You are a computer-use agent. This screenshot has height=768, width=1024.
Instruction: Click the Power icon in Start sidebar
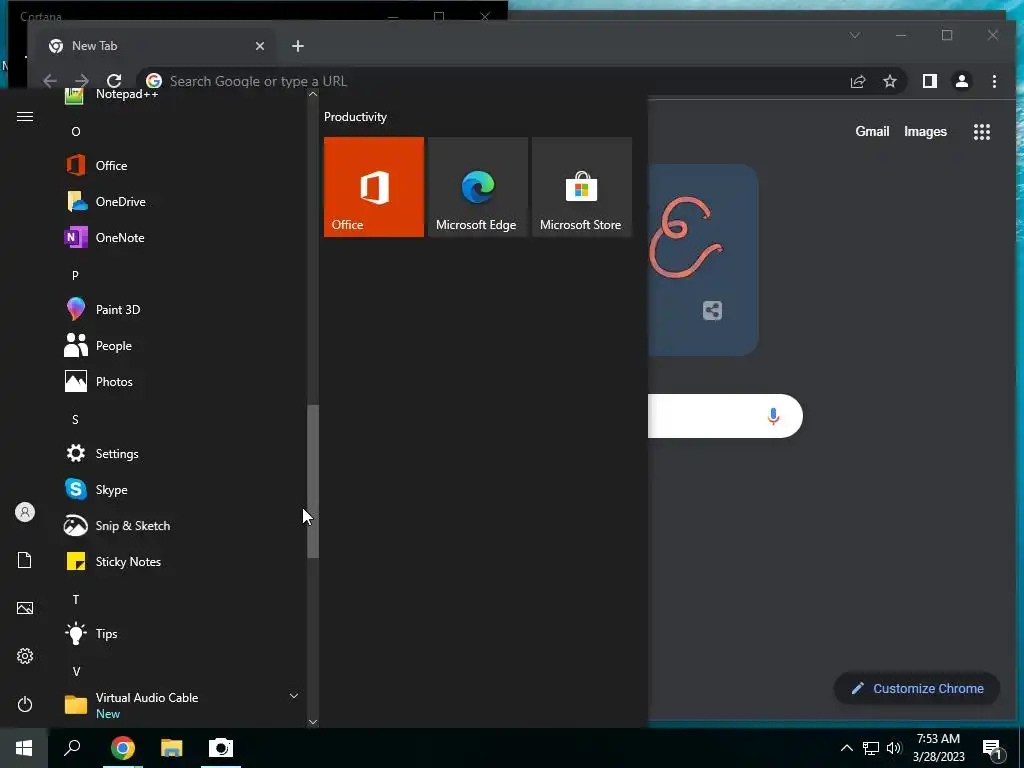pos(25,704)
